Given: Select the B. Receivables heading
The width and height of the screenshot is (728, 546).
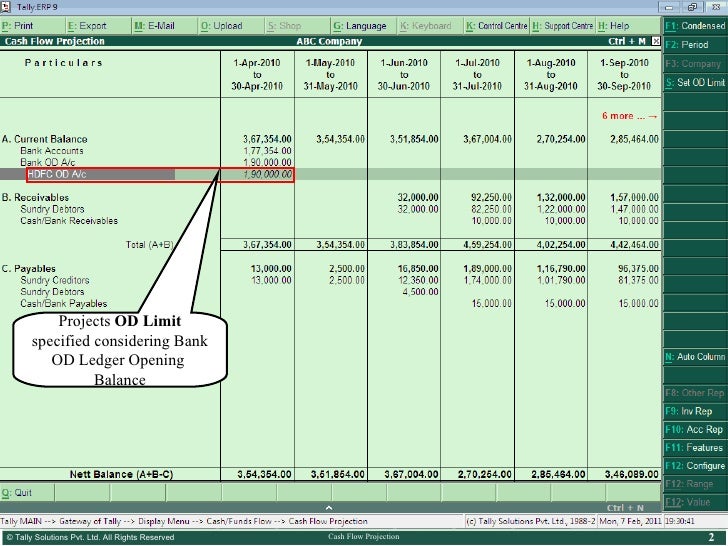Looking at the screenshot, I should coord(35,197).
